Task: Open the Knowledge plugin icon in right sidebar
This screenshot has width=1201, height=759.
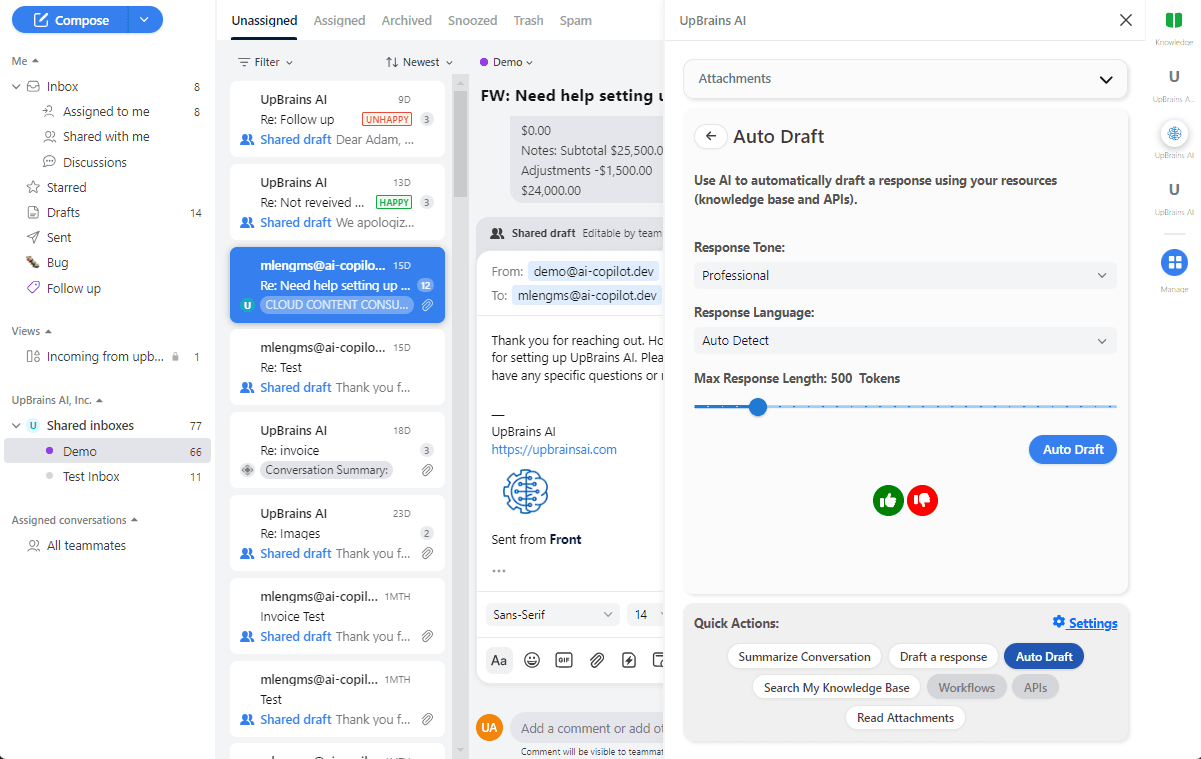Action: click(1174, 21)
